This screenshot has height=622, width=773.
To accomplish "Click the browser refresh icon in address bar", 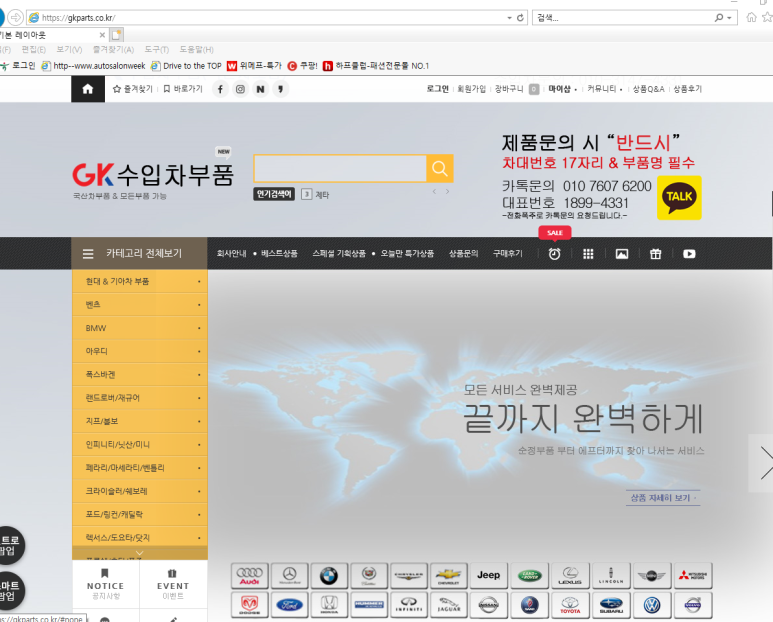I will click(x=520, y=18).
